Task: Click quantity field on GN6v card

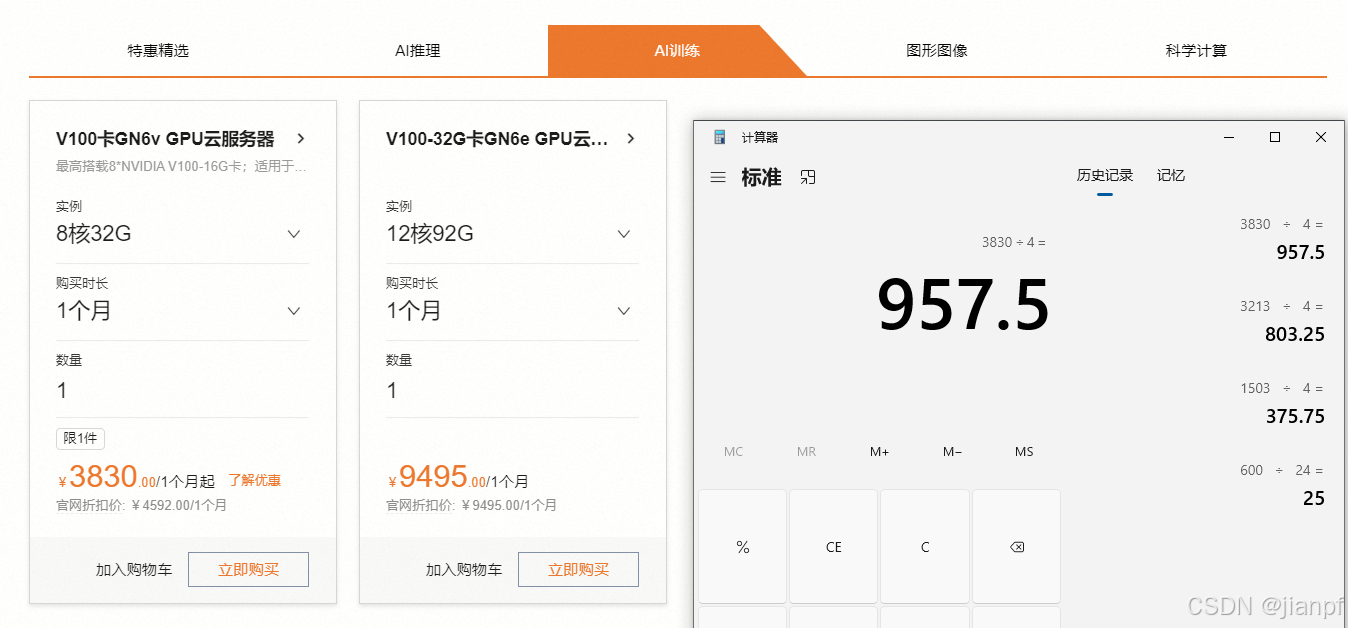Action: [182, 391]
